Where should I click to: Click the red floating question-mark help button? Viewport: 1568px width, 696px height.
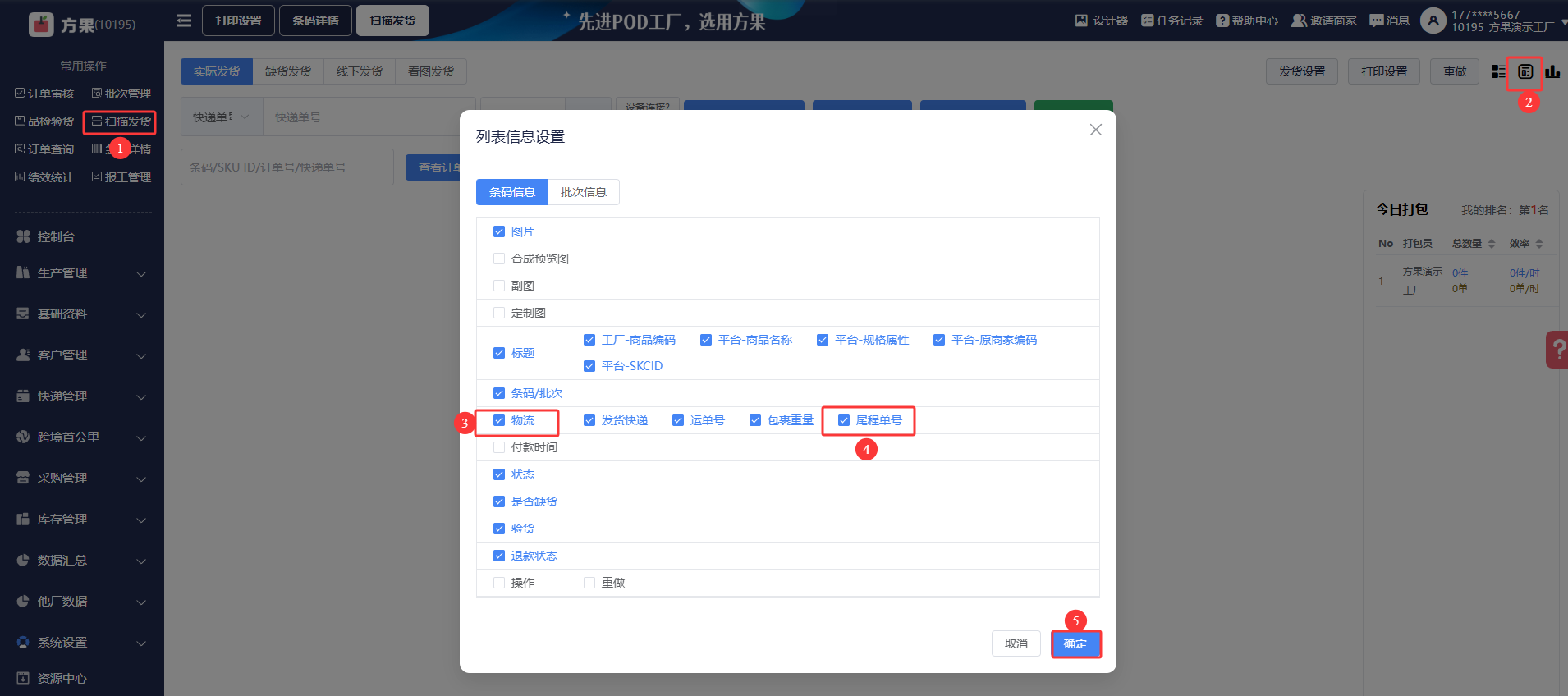point(1557,350)
